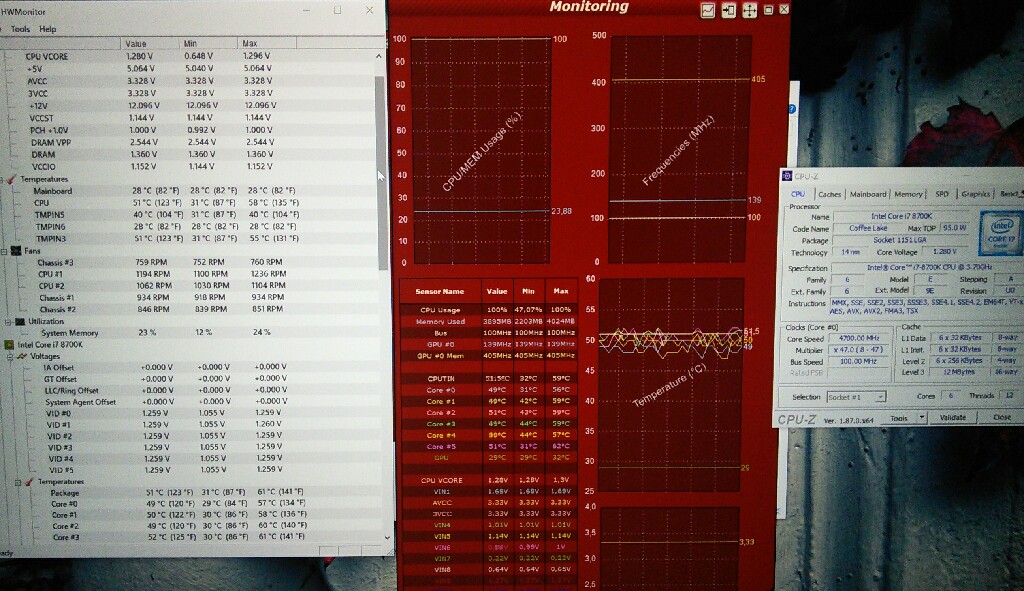Screen dimensions: 1024x591
Task: Click the Fans chip icon in HWMonitor
Action: (x=16, y=251)
